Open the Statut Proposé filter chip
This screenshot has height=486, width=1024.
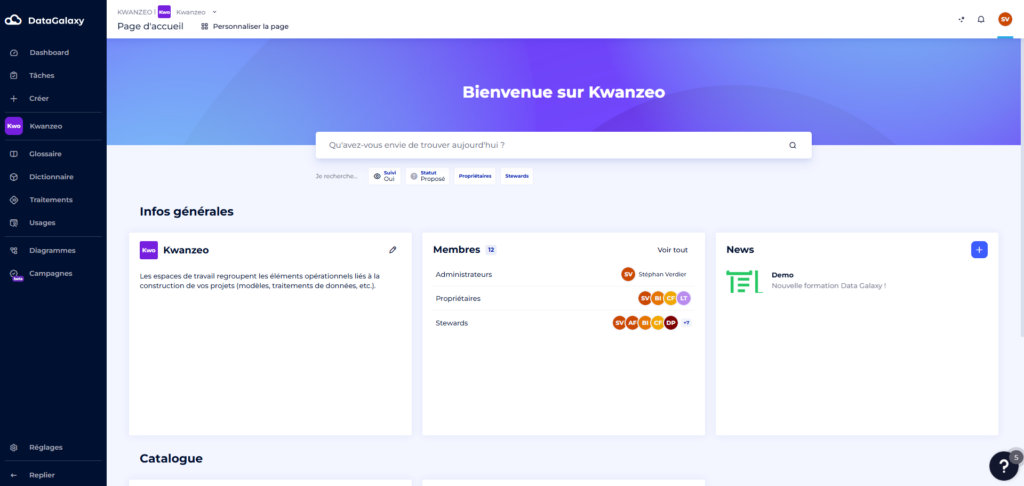pyautogui.click(x=428, y=176)
